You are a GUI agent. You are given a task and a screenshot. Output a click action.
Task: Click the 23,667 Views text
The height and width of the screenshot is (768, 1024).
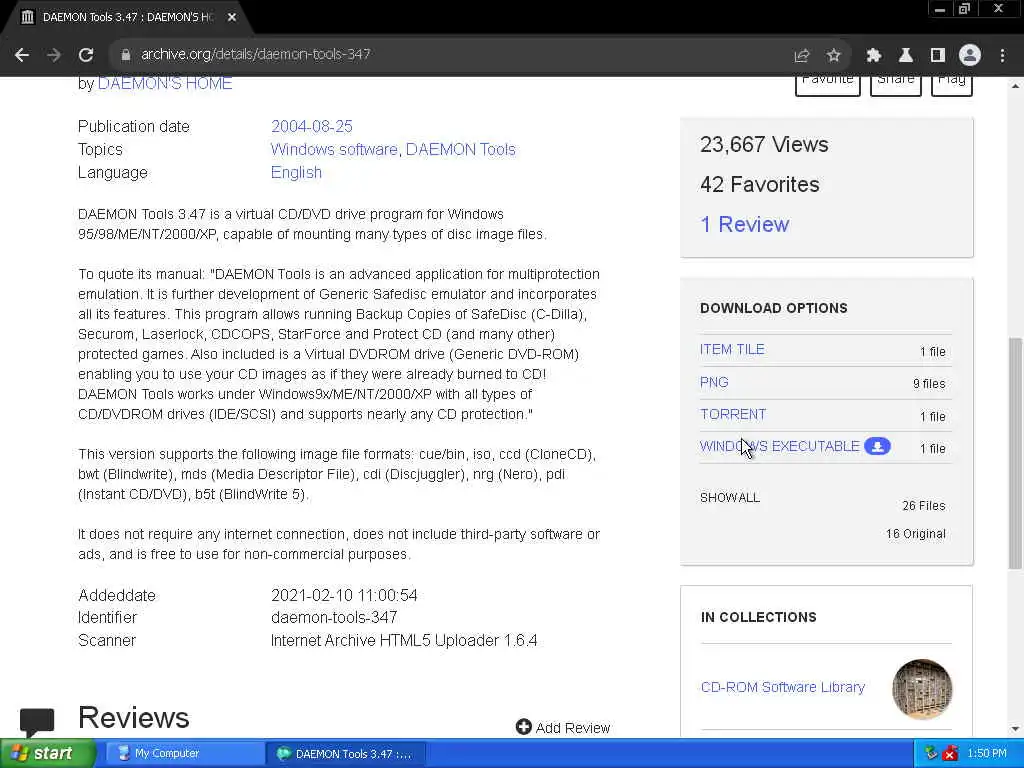764,144
